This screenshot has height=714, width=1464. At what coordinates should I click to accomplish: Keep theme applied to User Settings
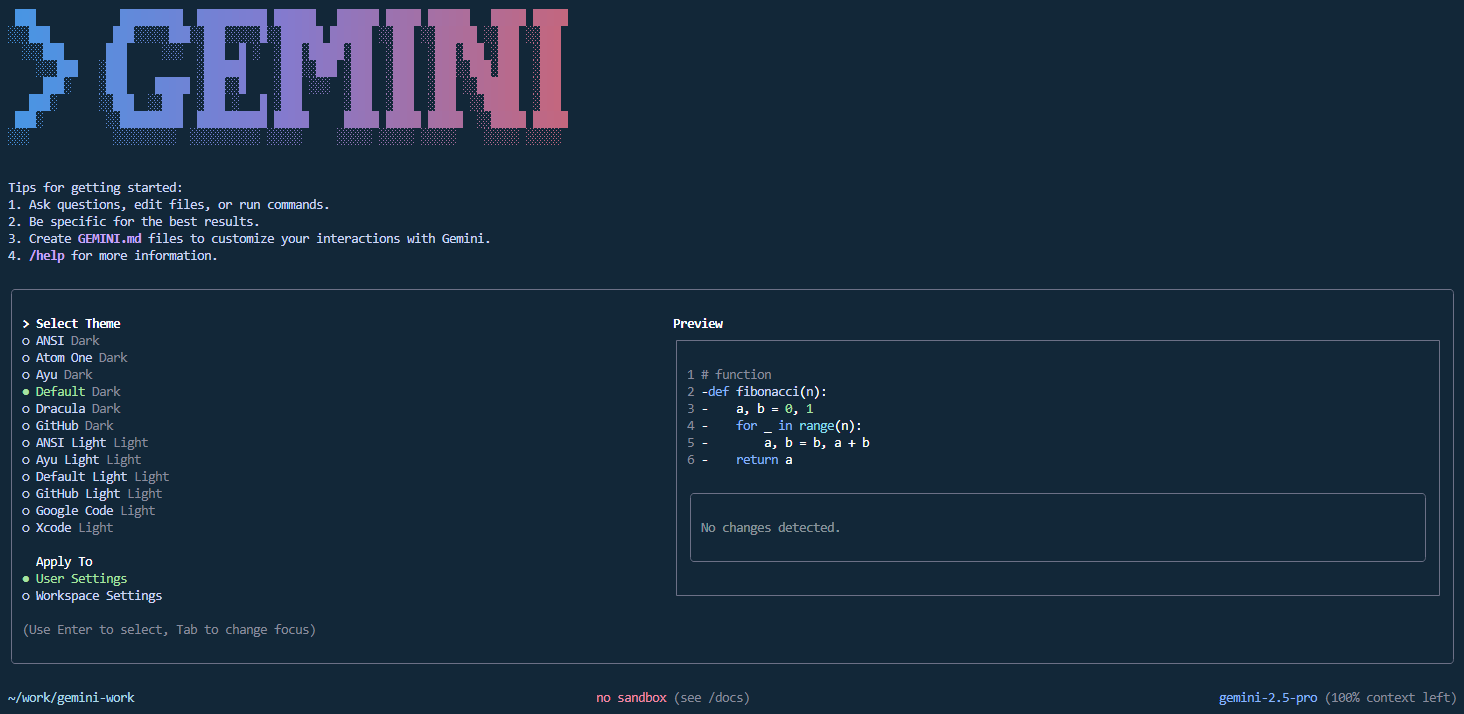pos(81,578)
